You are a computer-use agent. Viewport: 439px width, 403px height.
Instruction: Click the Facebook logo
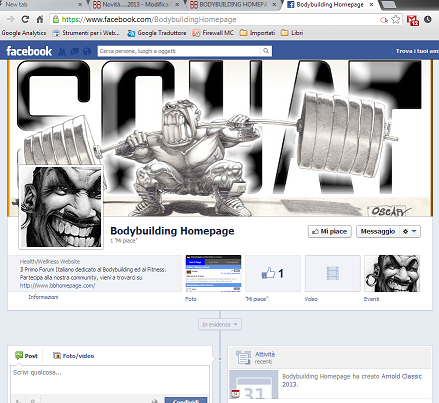click(29, 51)
